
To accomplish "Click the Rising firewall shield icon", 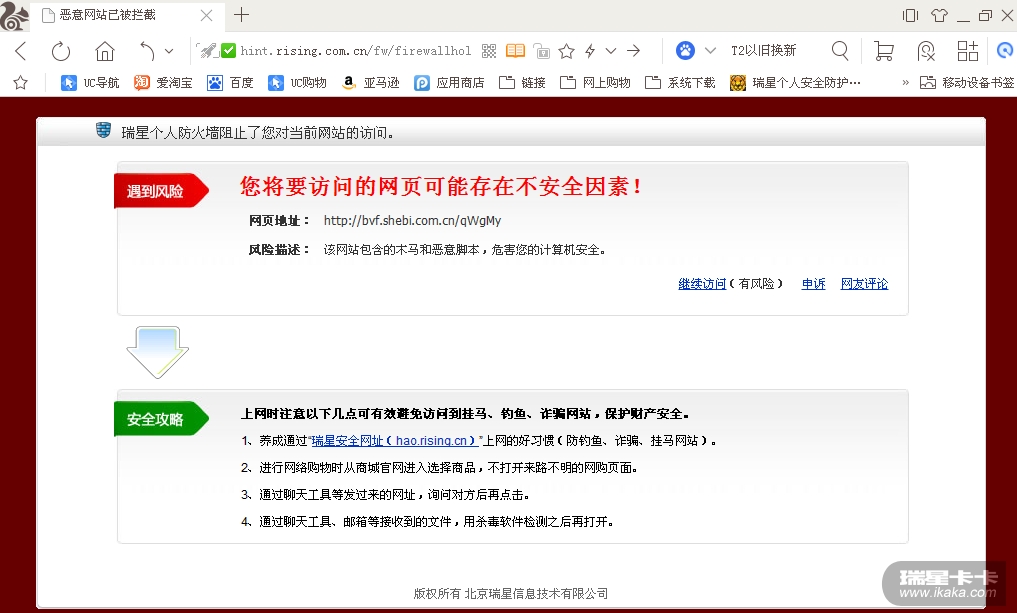I will pyautogui.click(x=103, y=130).
